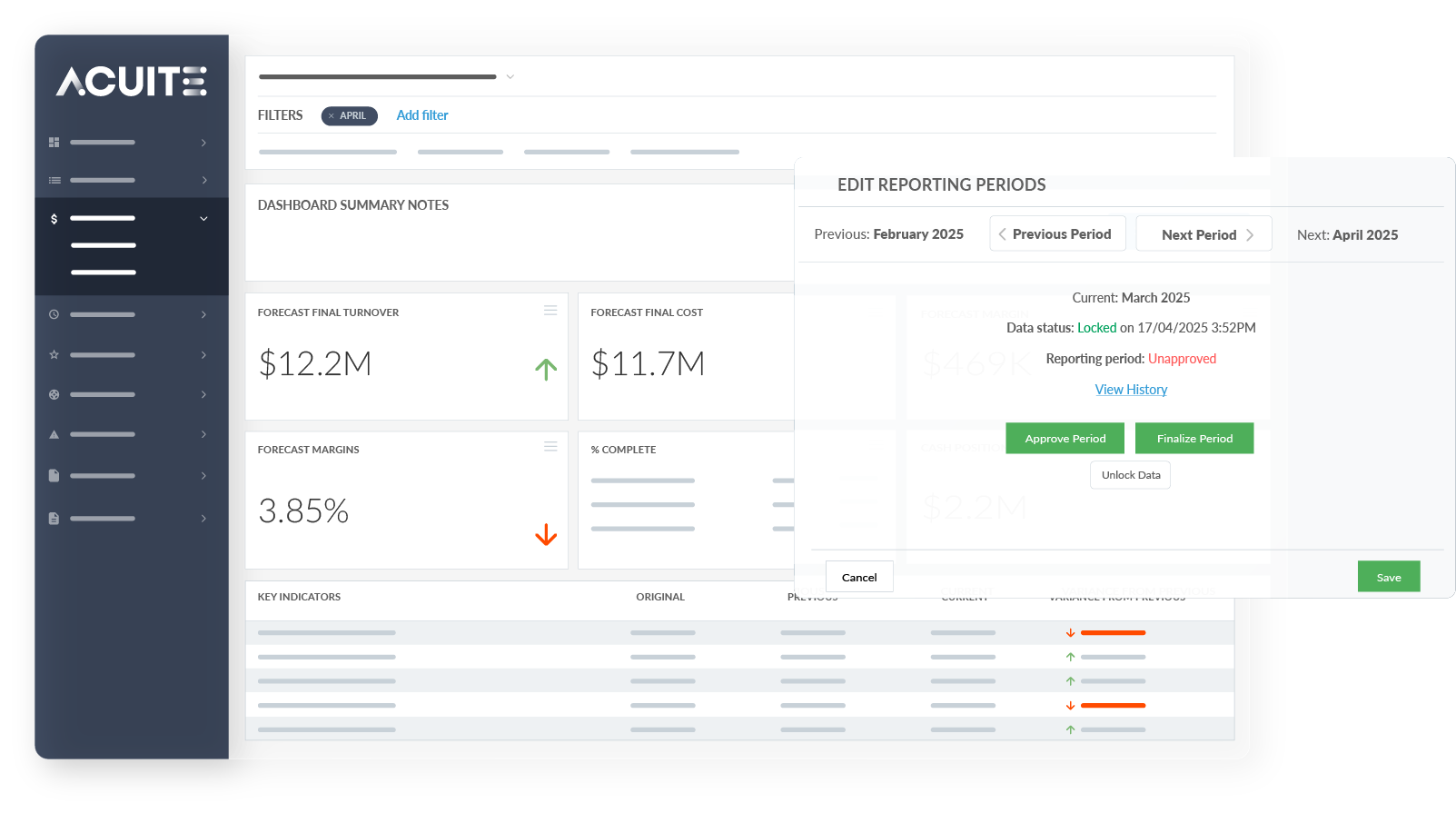This screenshot has height=813, width=1456.
Task: Expand the globe-wheel sidebar item chevron
Action: (203, 394)
